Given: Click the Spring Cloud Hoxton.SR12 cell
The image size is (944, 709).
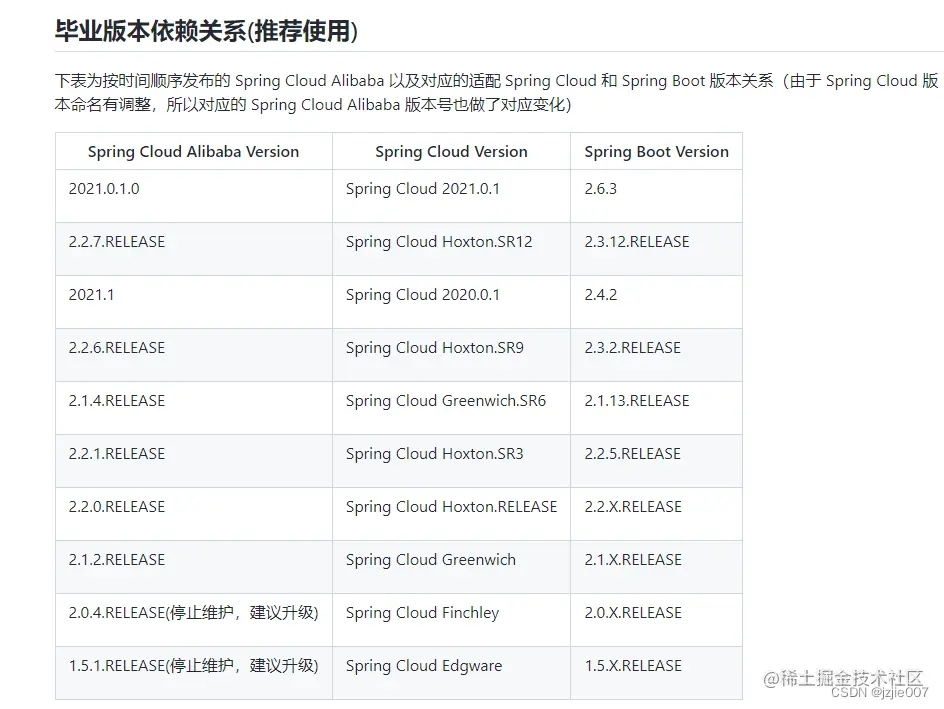Looking at the screenshot, I should click(x=452, y=249).
